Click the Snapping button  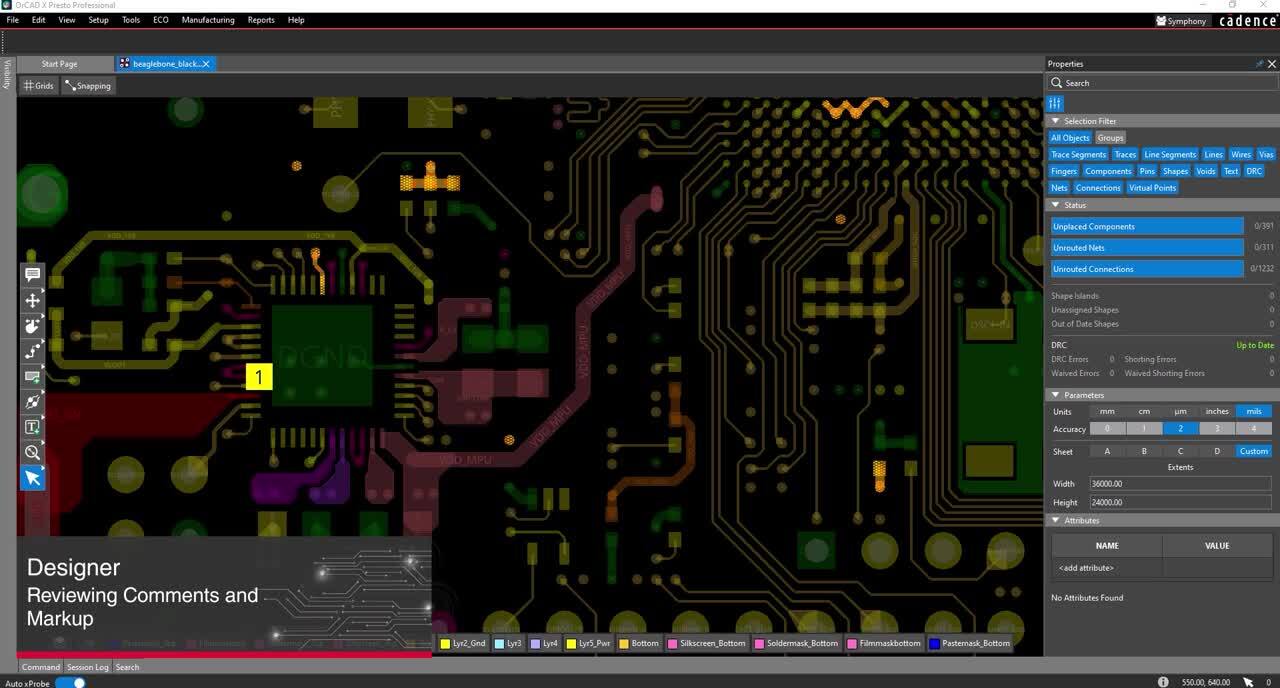[88, 86]
